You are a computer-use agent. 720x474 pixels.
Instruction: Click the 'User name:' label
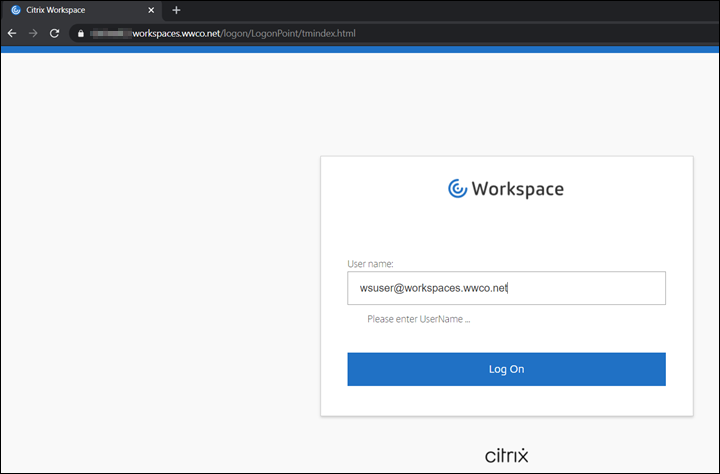coord(370,264)
